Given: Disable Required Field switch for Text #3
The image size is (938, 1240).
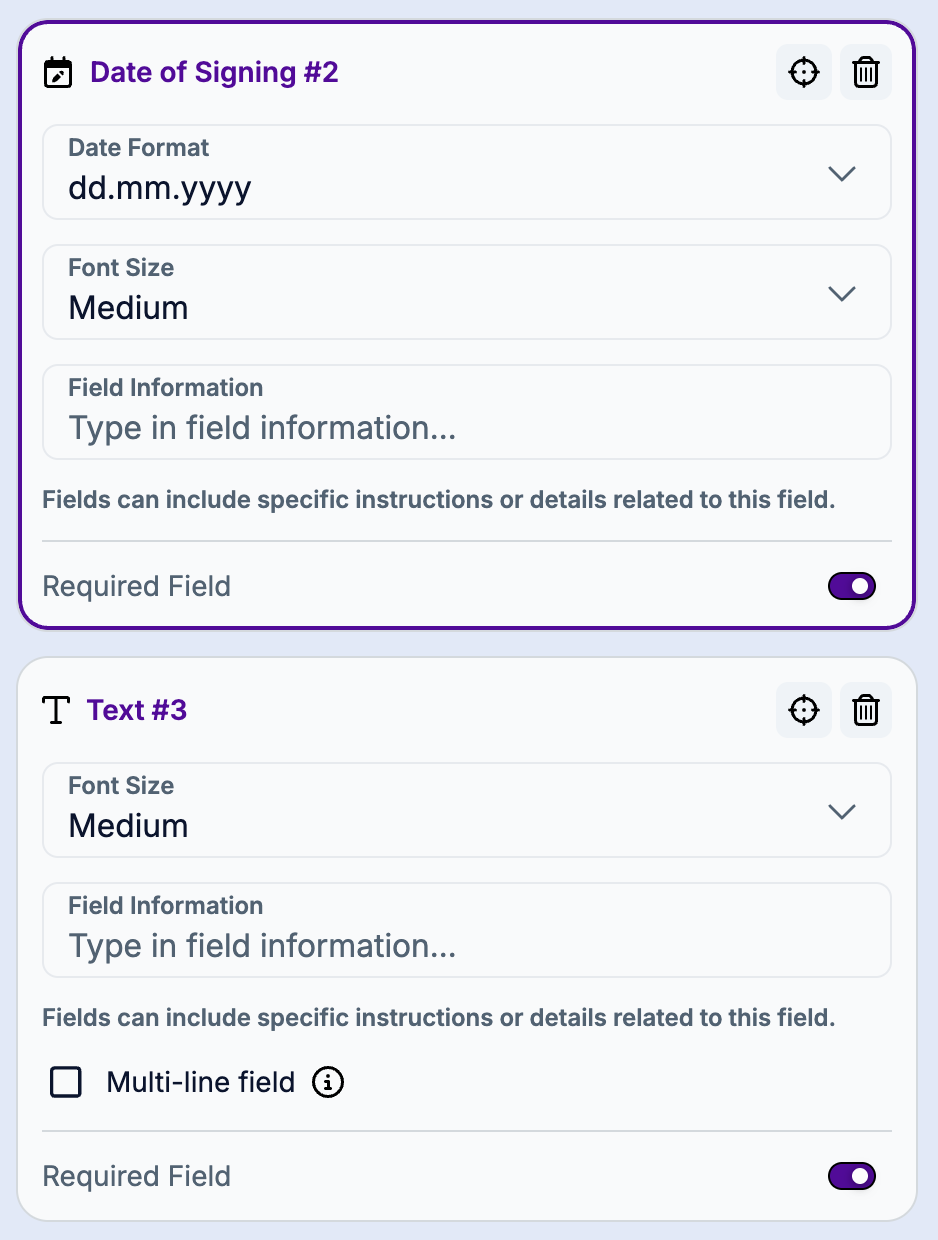Looking at the screenshot, I should tap(852, 1176).
